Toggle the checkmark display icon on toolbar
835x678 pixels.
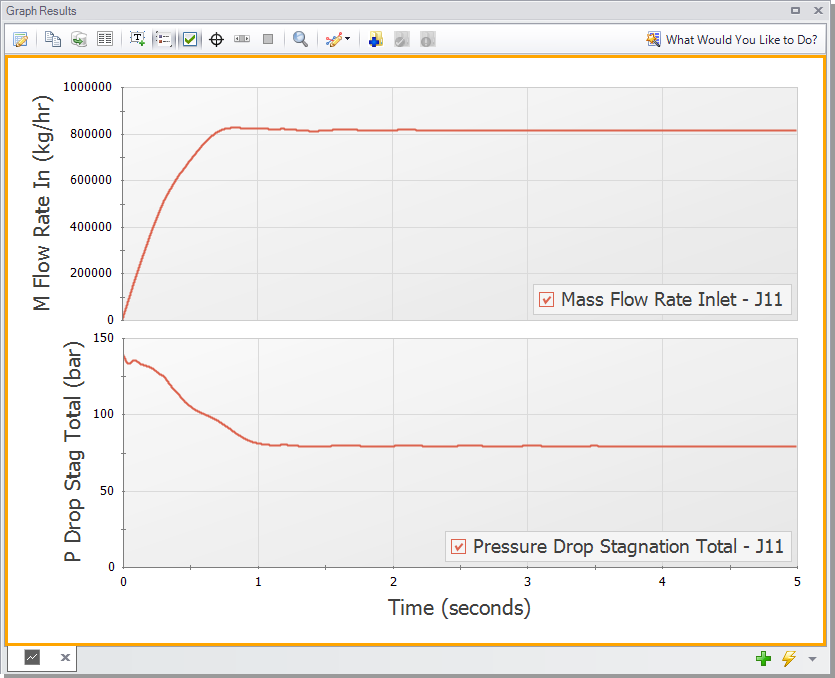tap(191, 39)
